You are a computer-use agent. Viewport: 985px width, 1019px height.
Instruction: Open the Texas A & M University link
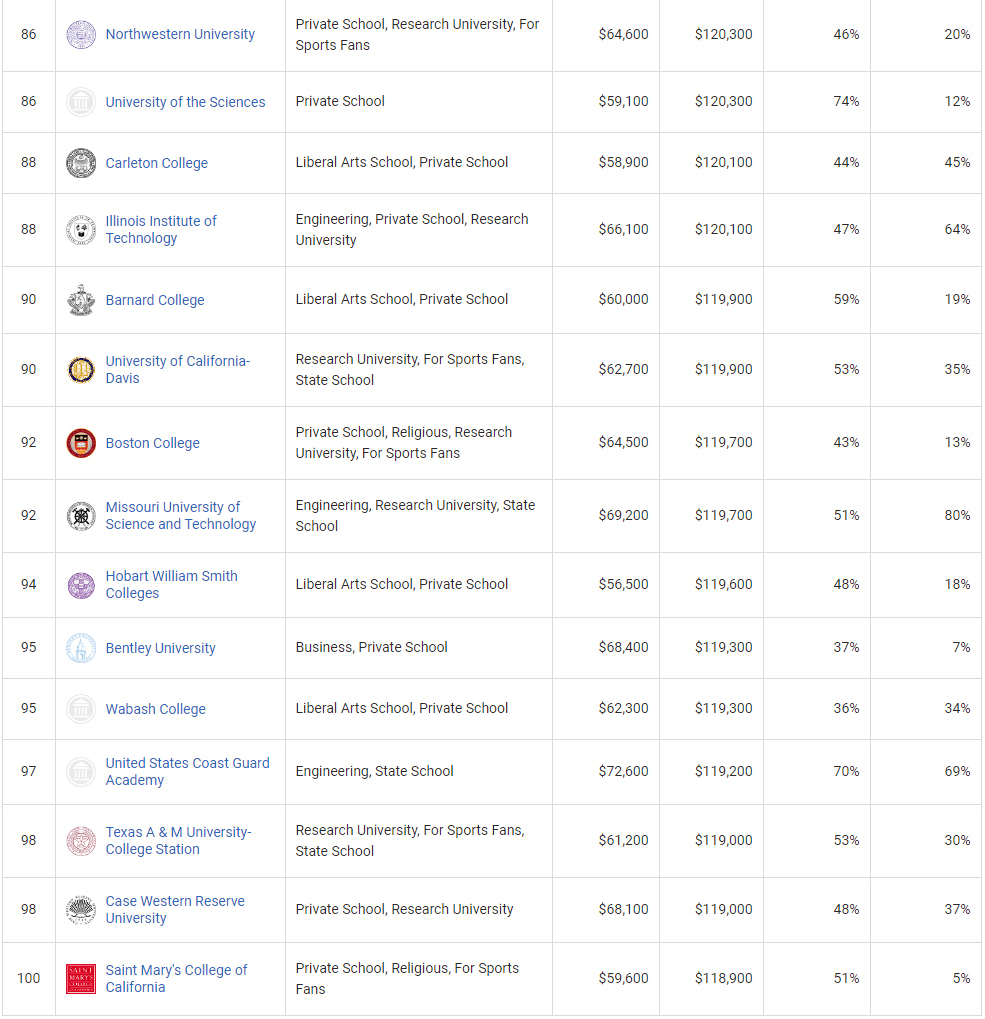tap(178, 840)
